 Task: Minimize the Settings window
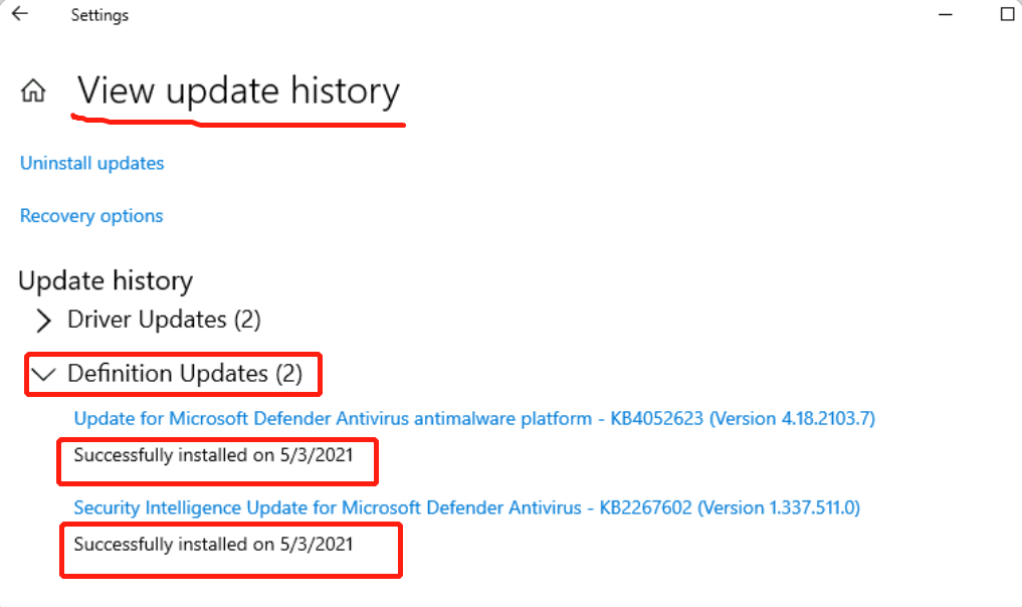pyautogui.click(x=945, y=14)
